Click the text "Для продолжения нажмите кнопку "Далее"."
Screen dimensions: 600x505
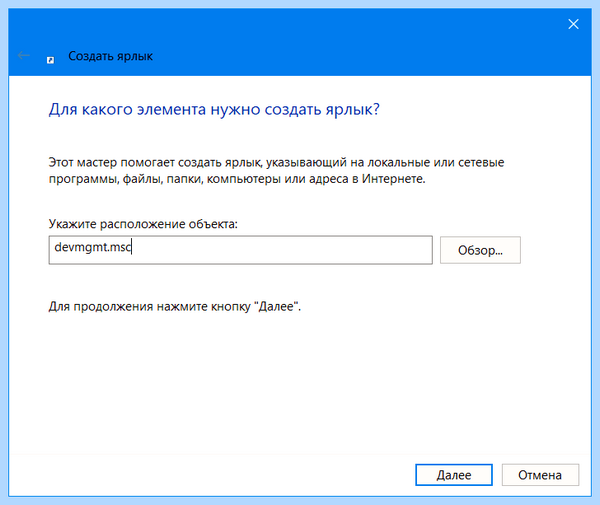tap(175, 306)
